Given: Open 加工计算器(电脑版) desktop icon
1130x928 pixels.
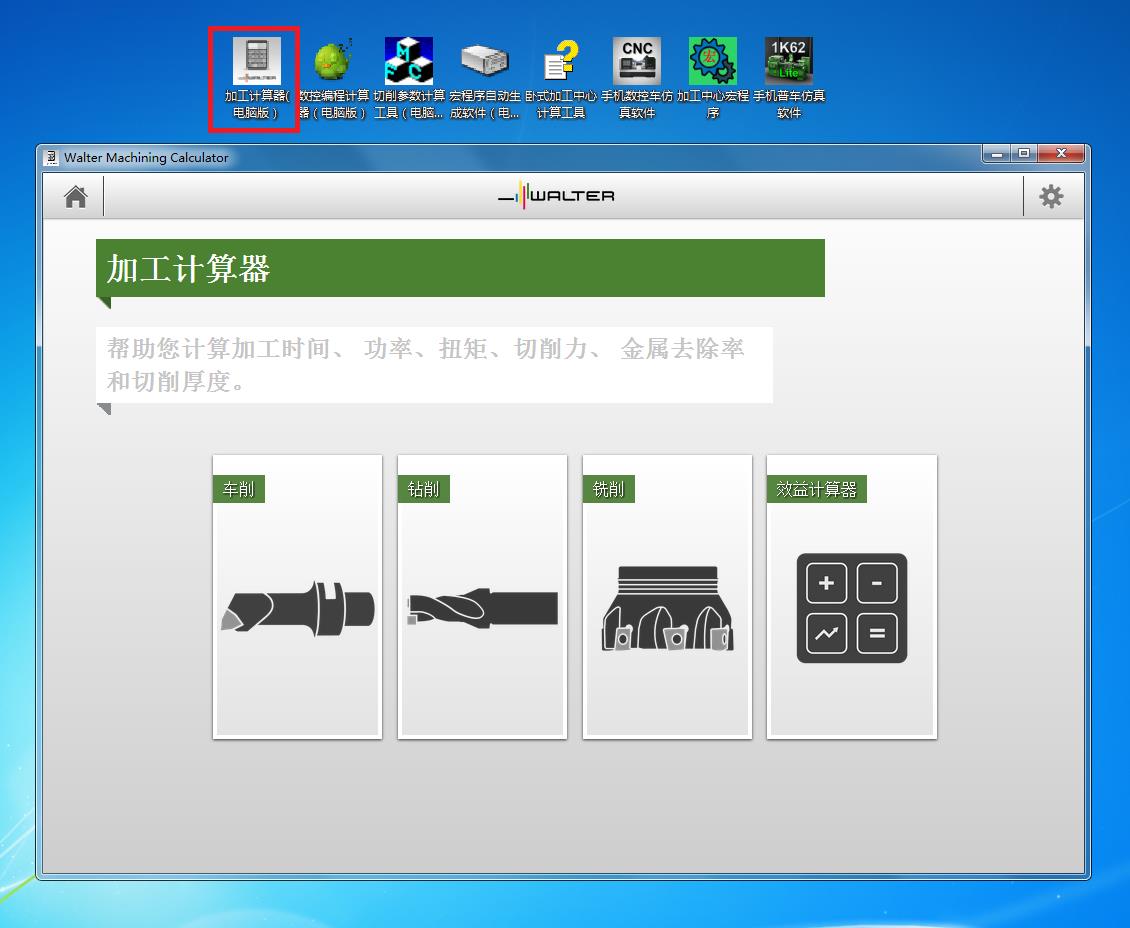Looking at the screenshot, I should pyautogui.click(x=256, y=62).
